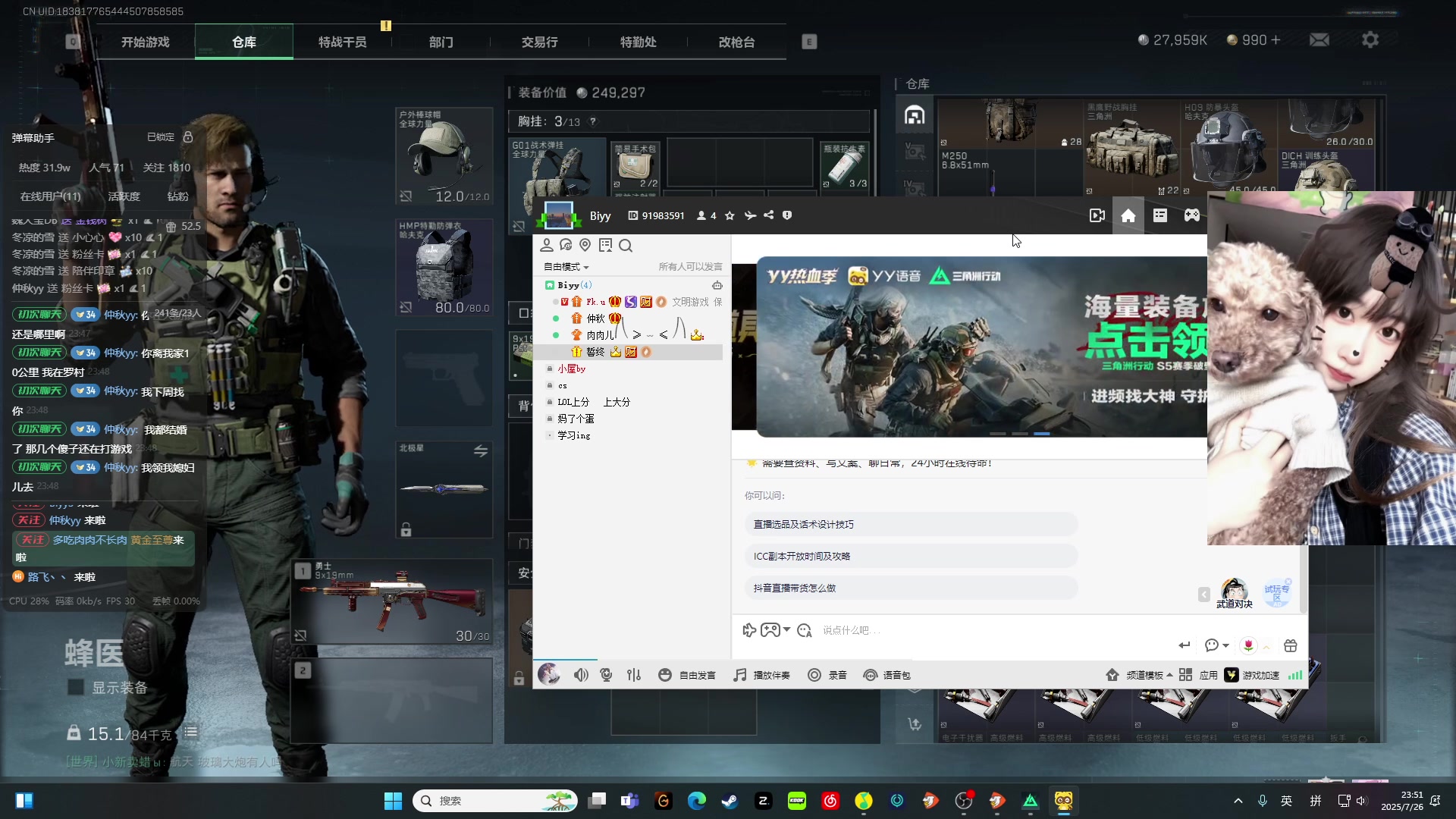Open the YY gamepad games icon
Screen dimensions: 1456x819
[x=1192, y=216]
